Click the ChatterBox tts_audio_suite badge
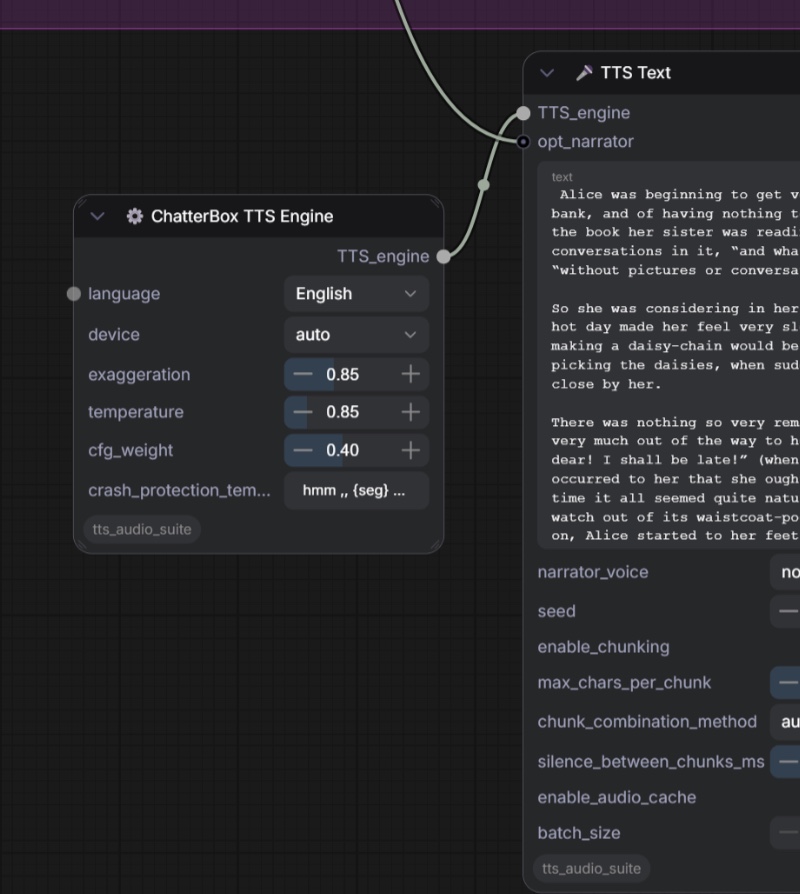The image size is (800, 894). click(x=142, y=529)
